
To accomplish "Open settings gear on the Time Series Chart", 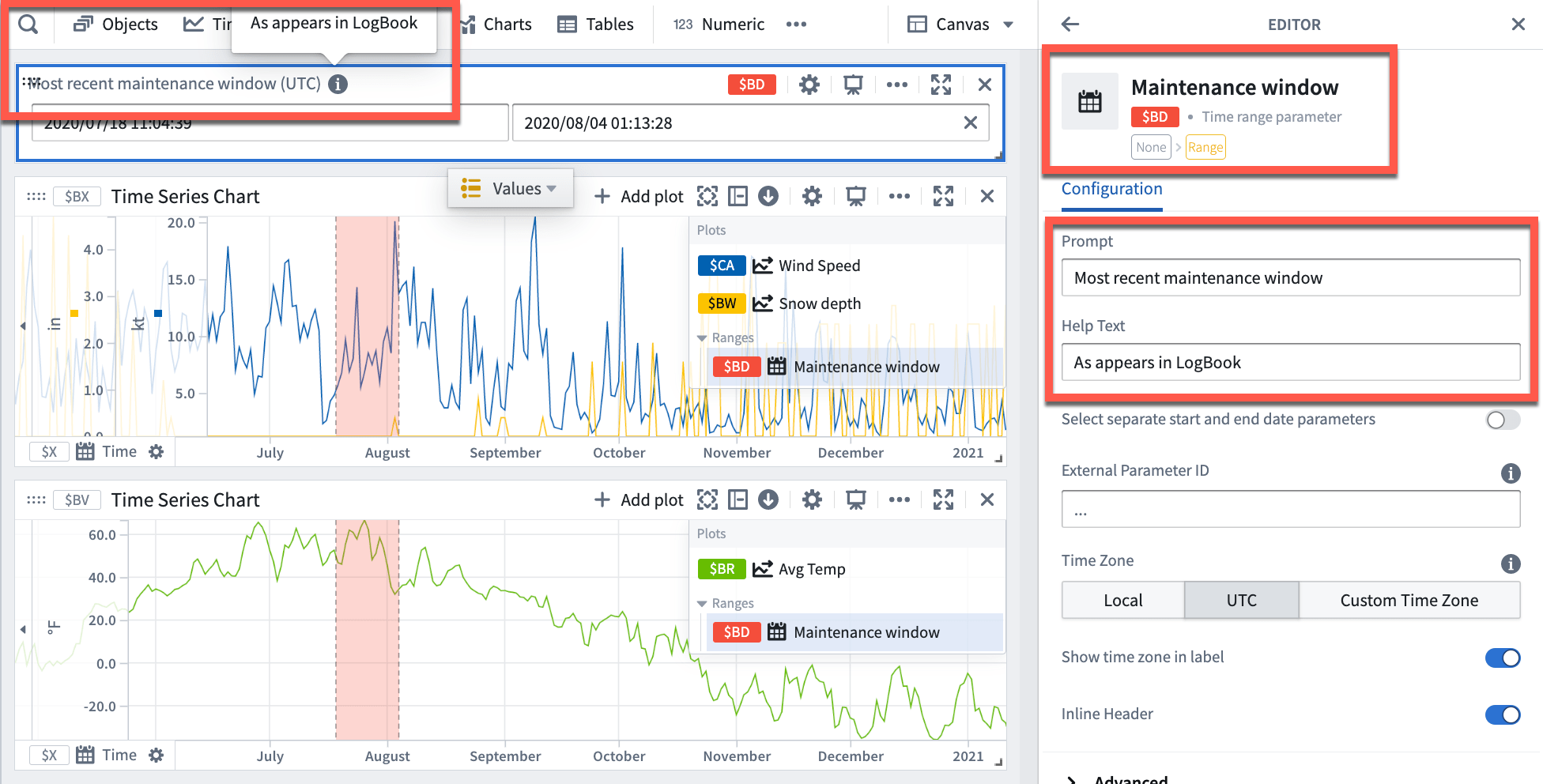I will click(x=812, y=196).
